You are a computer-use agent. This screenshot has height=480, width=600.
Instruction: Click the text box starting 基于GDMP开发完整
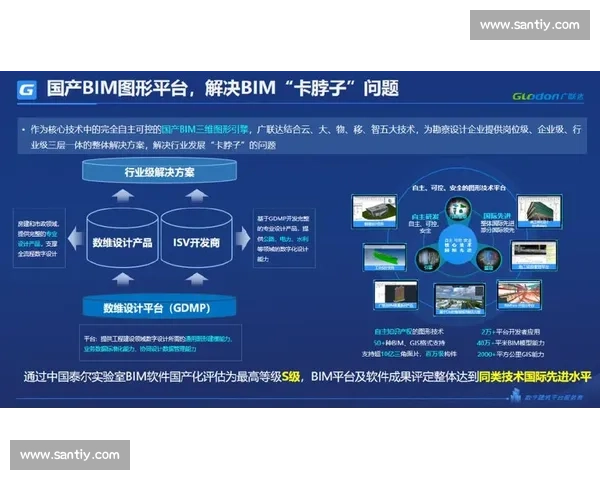(284, 238)
